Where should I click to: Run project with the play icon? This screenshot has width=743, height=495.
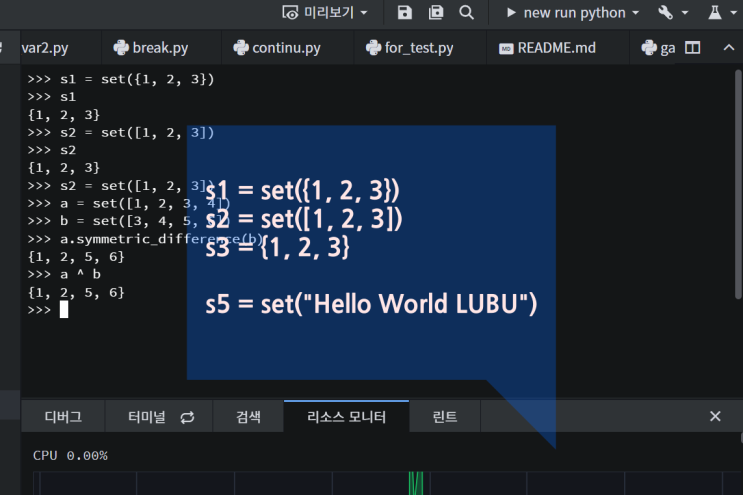[512, 12]
